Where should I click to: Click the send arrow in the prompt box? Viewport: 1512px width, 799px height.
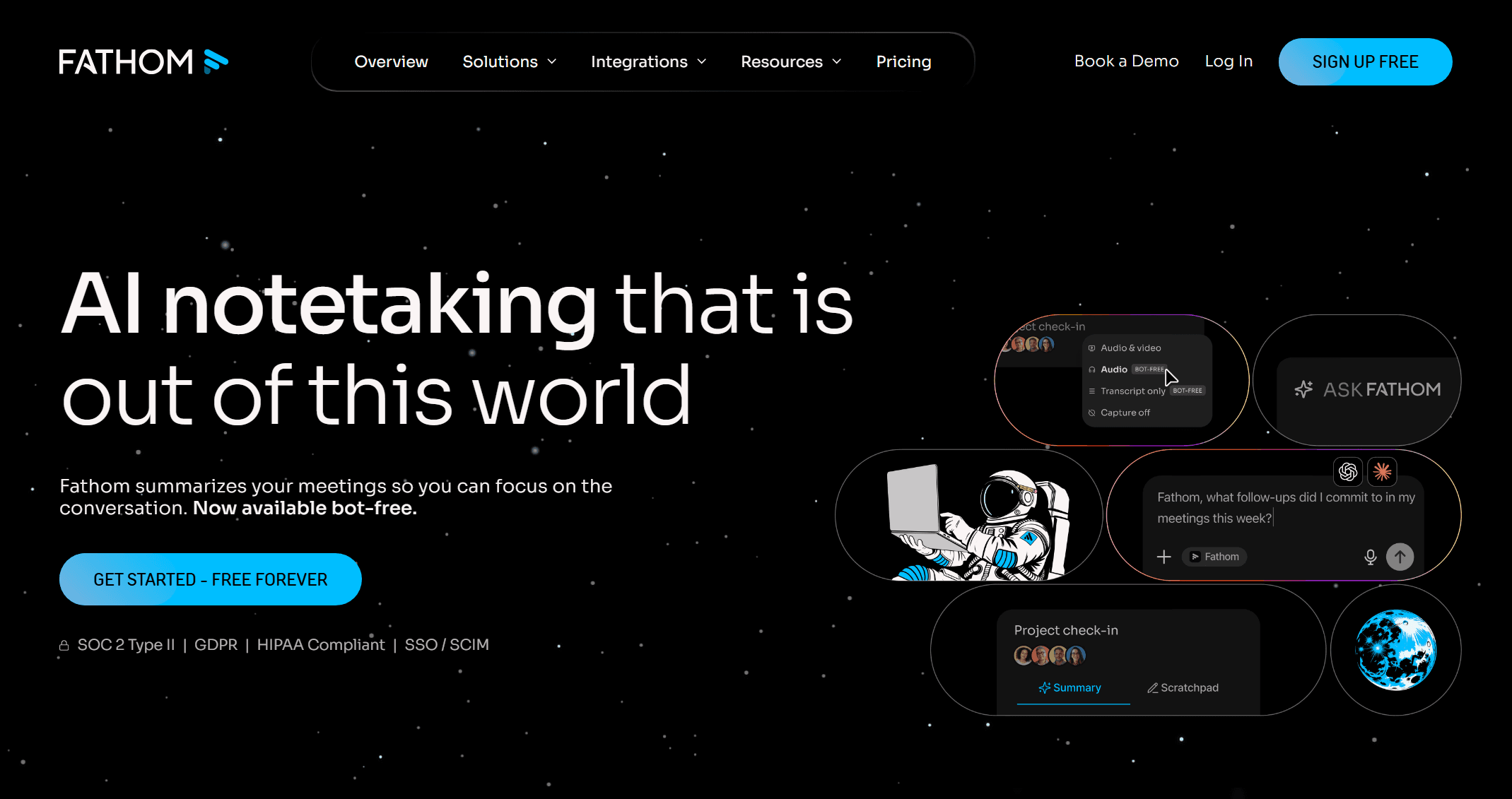tap(1400, 557)
